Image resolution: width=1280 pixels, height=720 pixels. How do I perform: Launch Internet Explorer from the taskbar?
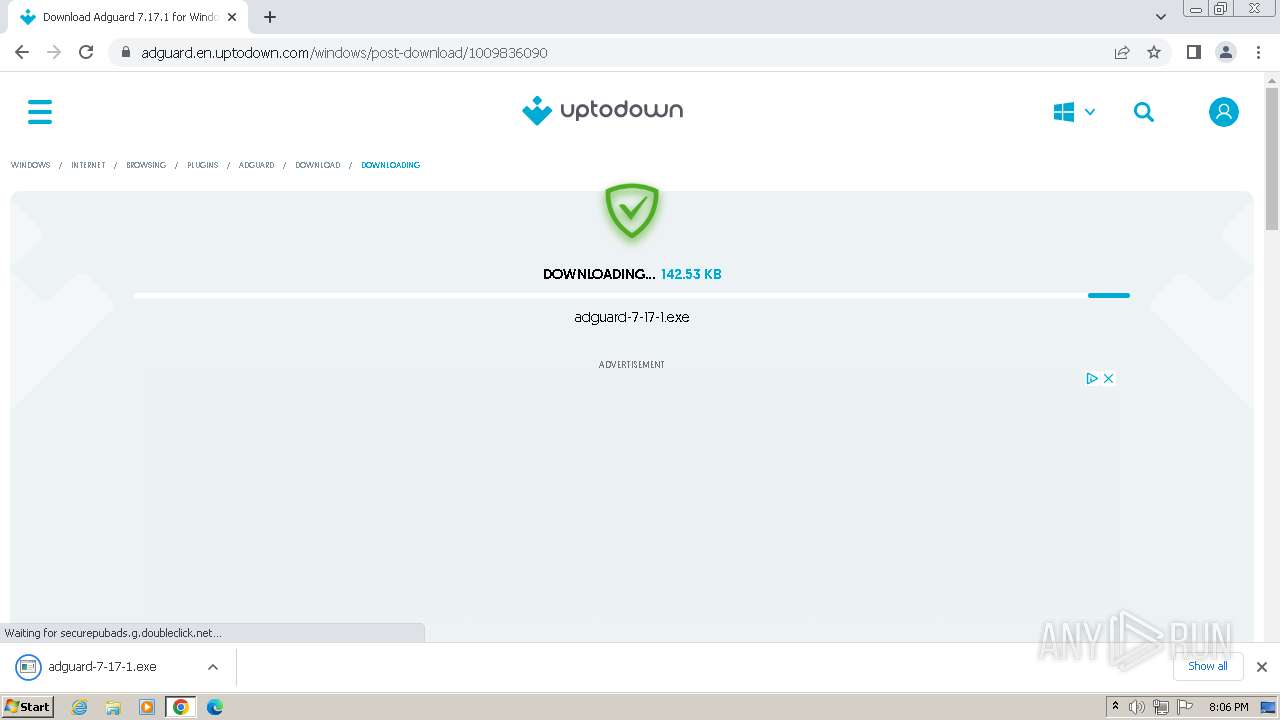pyautogui.click(x=80, y=707)
